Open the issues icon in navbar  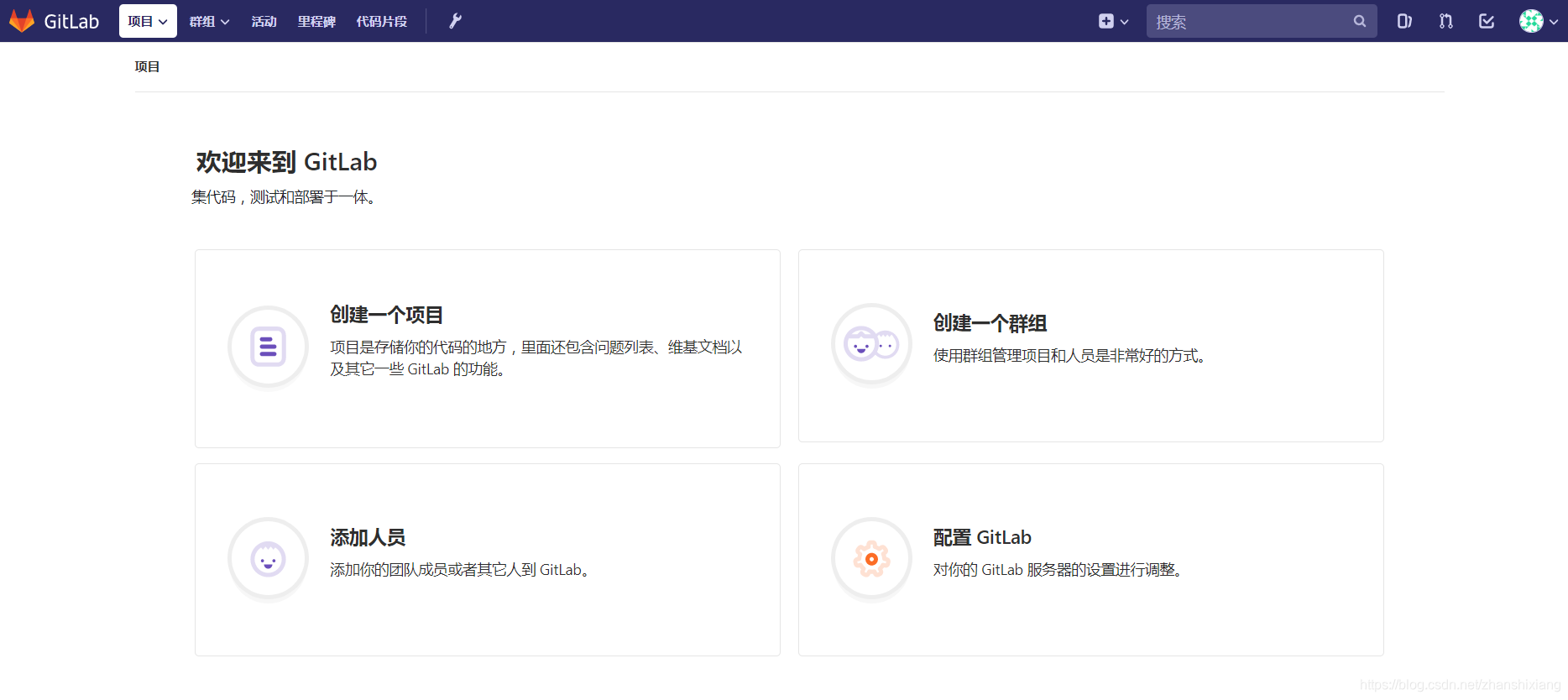click(x=1404, y=21)
